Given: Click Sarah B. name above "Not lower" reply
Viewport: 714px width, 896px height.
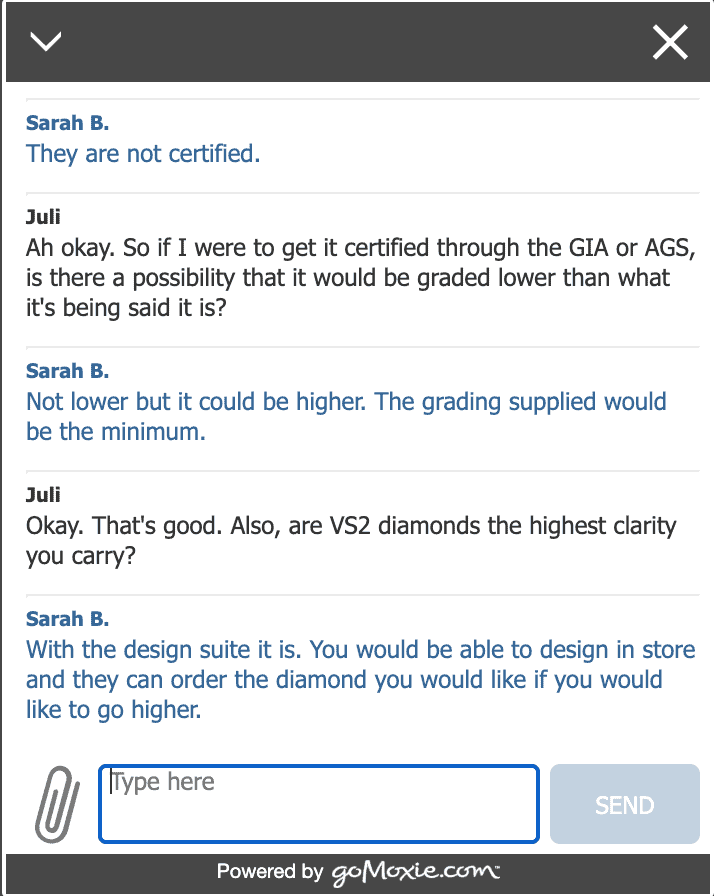Looking at the screenshot, I should (67, 371).
